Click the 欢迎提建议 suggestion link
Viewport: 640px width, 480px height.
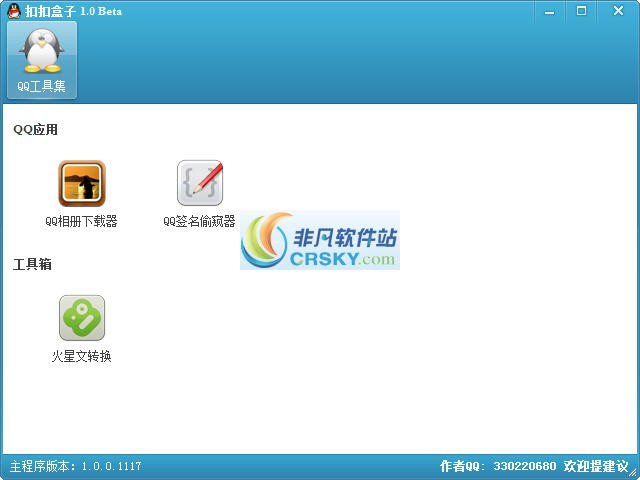pos(596,466)
